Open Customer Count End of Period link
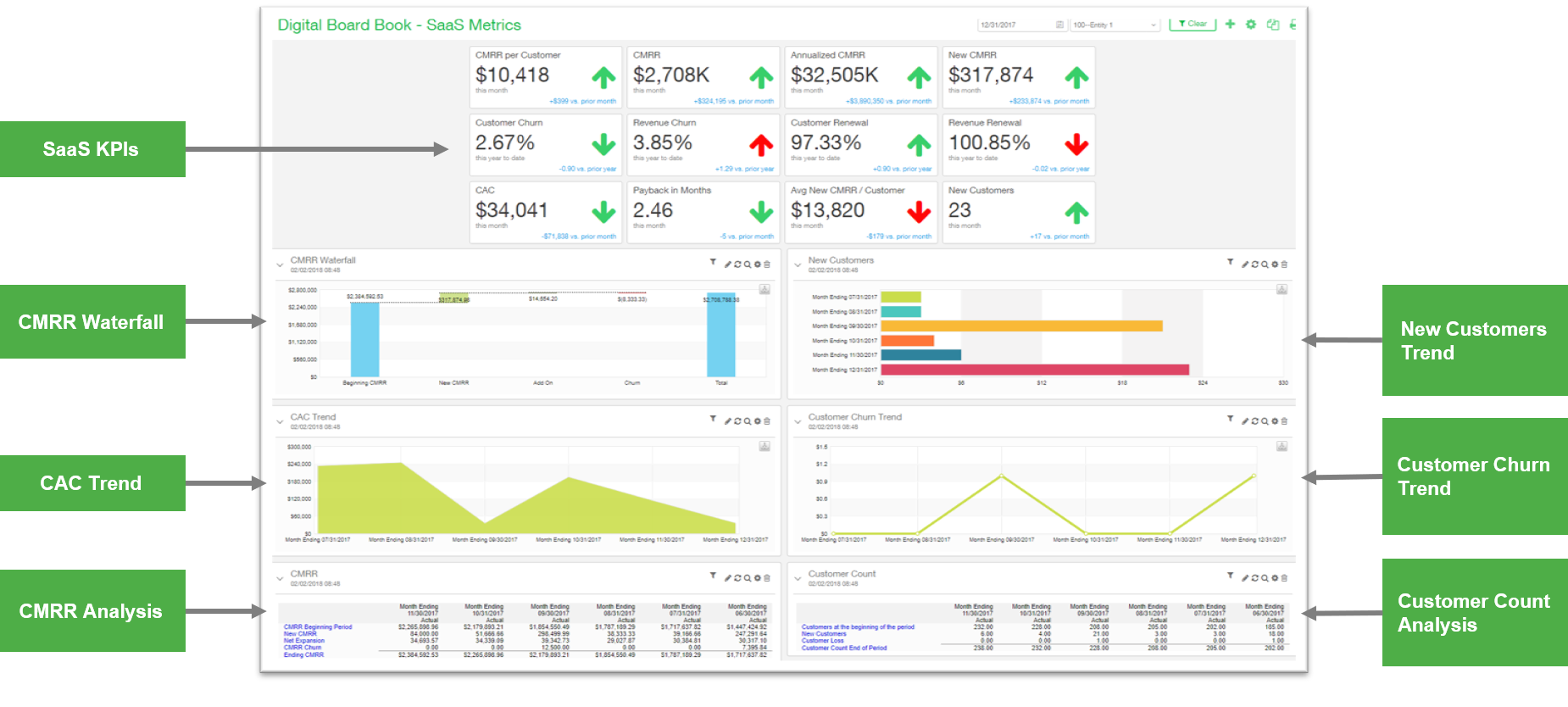Screen dimensions: 1568x707 [844, 648]
